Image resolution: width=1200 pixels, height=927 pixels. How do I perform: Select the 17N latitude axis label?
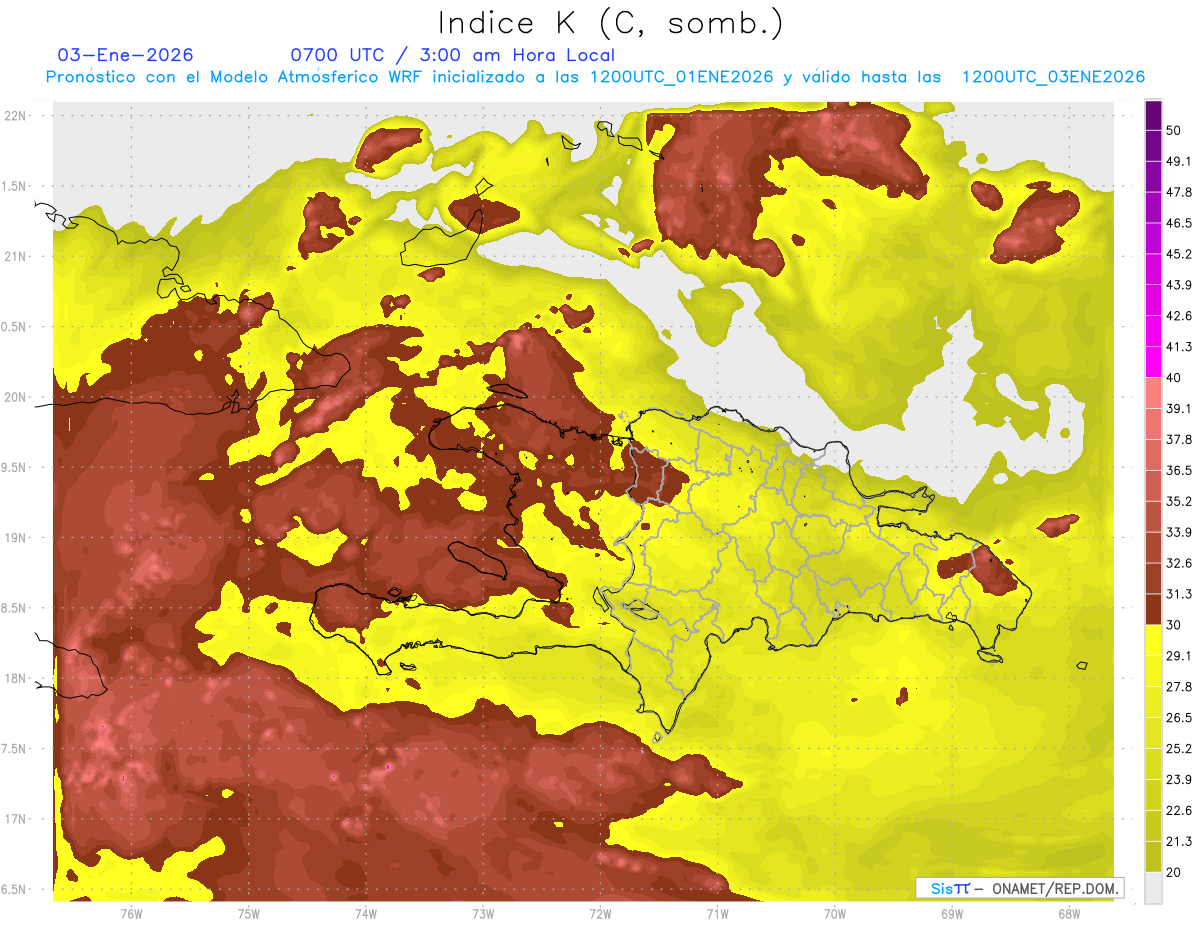[x=16, y=819]
